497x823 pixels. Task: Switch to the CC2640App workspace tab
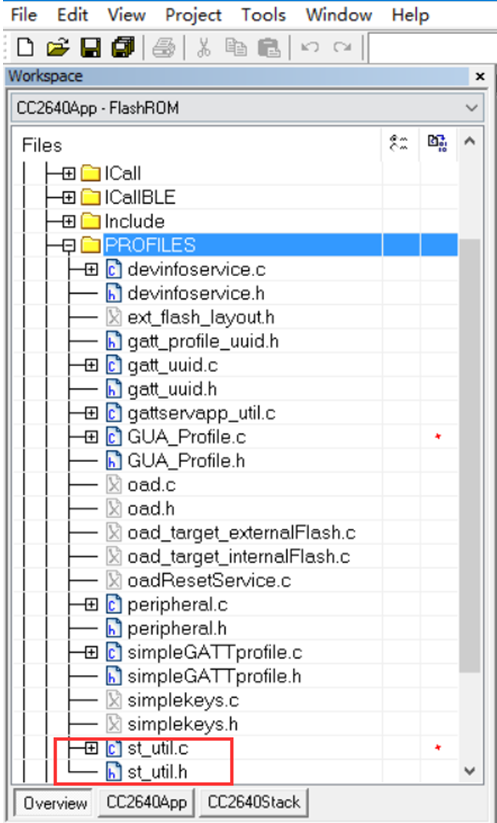pyautogui.click(x=146, y=802)
